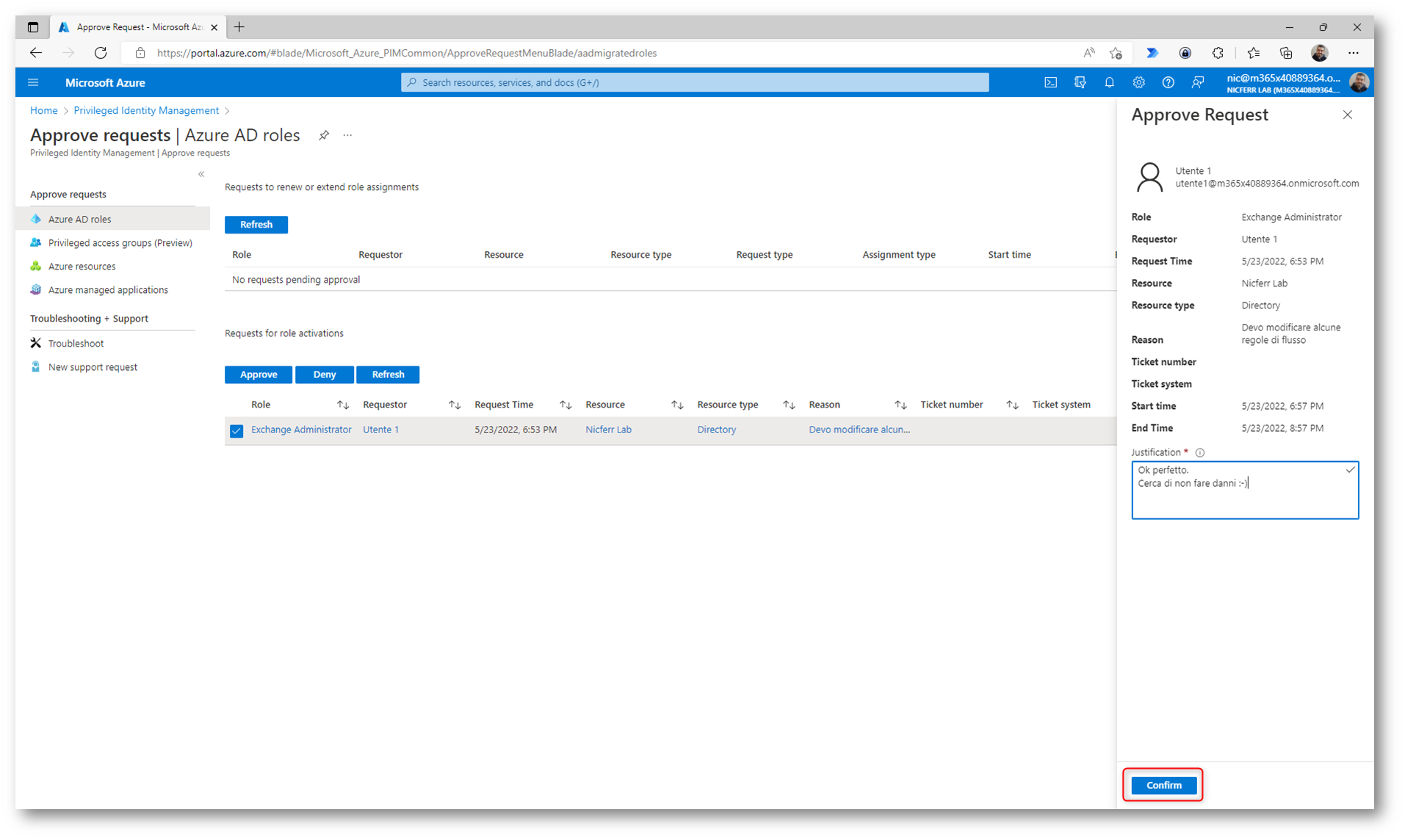Image resolution: width=1405 pixels, height=840 pixels.
Task: Click the End Time value 5/23/2022, 8:57 PM
Action: (x=1282, y=428)
